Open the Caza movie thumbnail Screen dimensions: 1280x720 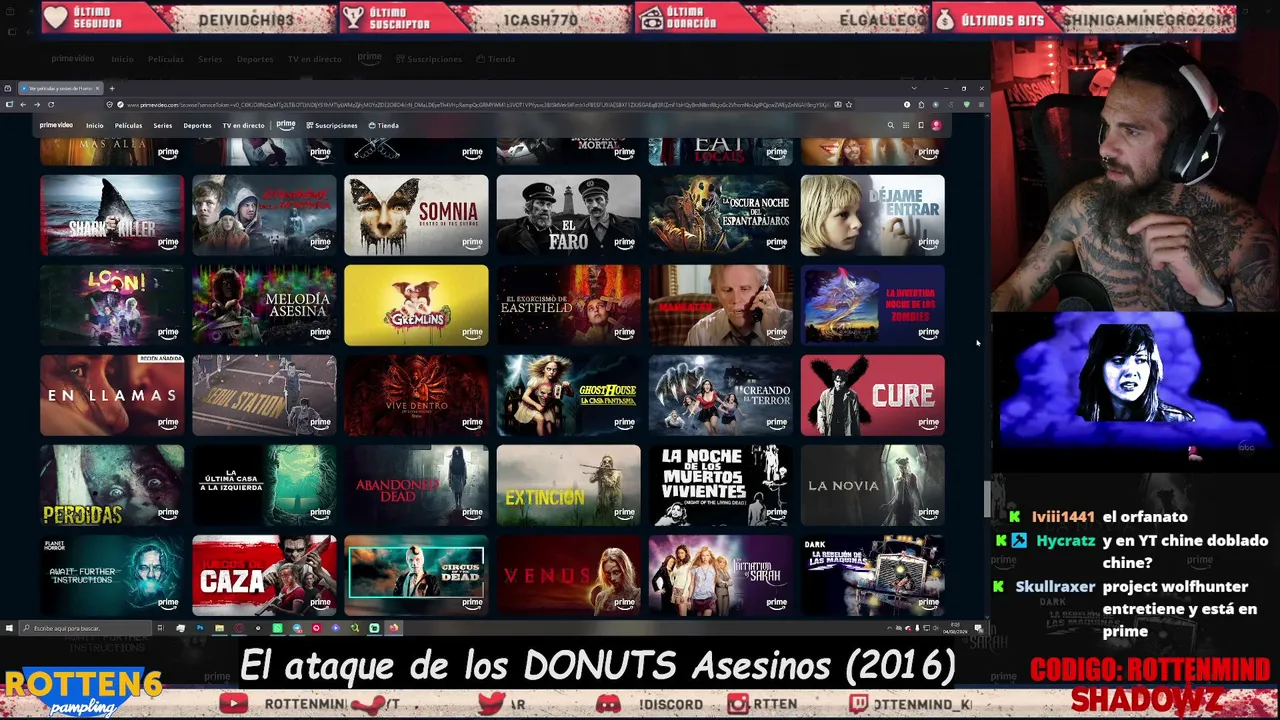tap(264, 575)
